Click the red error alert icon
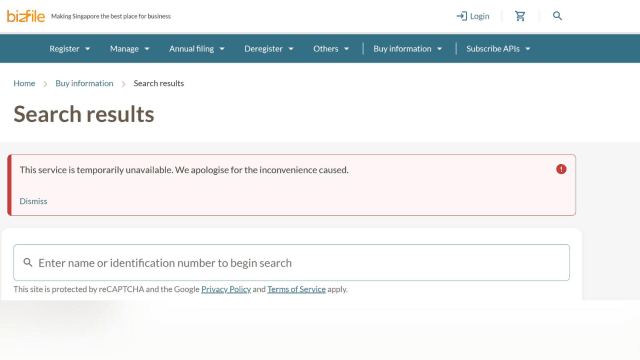This screenshot has height=360, width=640. click(x=561, y=169)
